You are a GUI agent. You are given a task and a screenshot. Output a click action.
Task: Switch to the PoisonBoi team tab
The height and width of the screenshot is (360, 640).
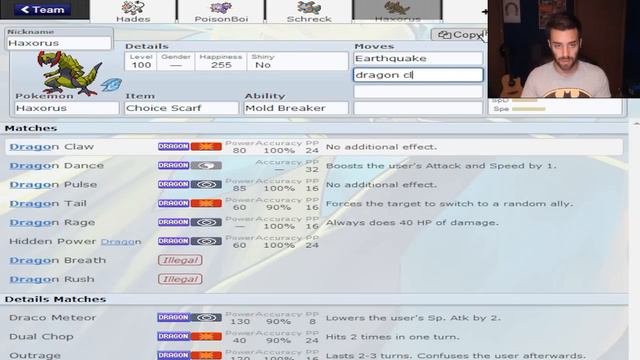[x=221, y=11]
